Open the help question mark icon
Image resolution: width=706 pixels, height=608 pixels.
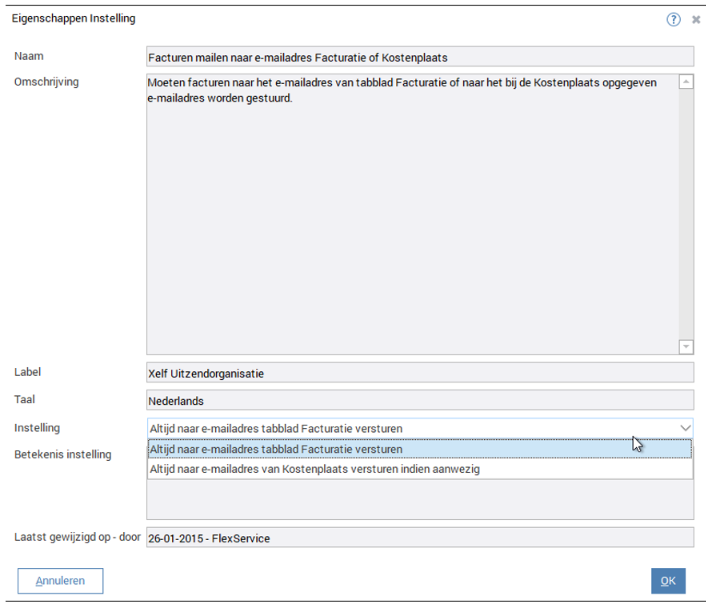(x=673, y=19)
